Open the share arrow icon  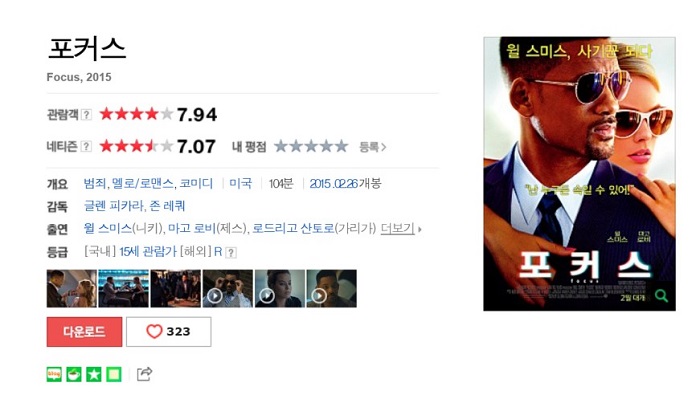[144, 374]
